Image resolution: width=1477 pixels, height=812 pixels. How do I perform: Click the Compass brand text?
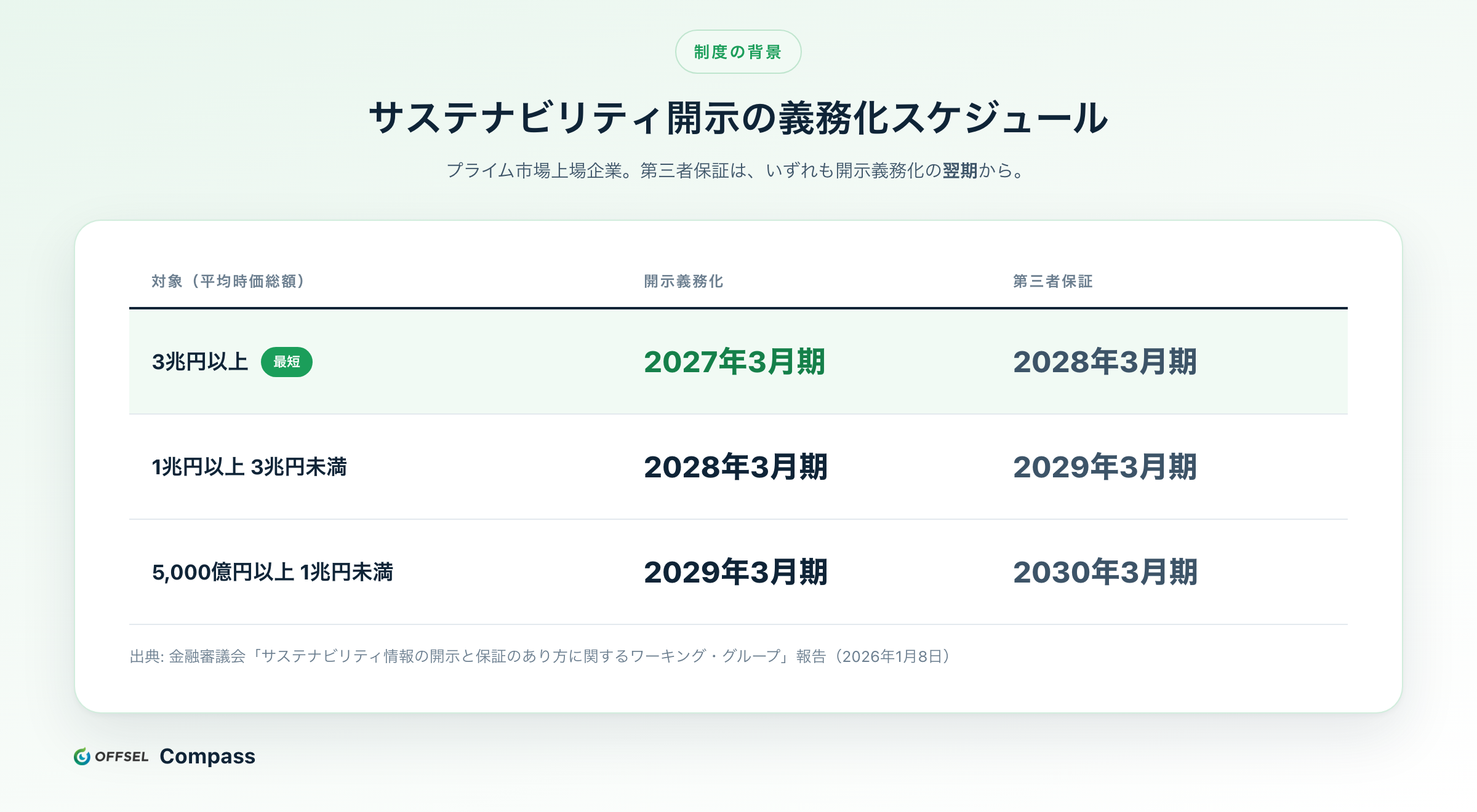[207, 756]
